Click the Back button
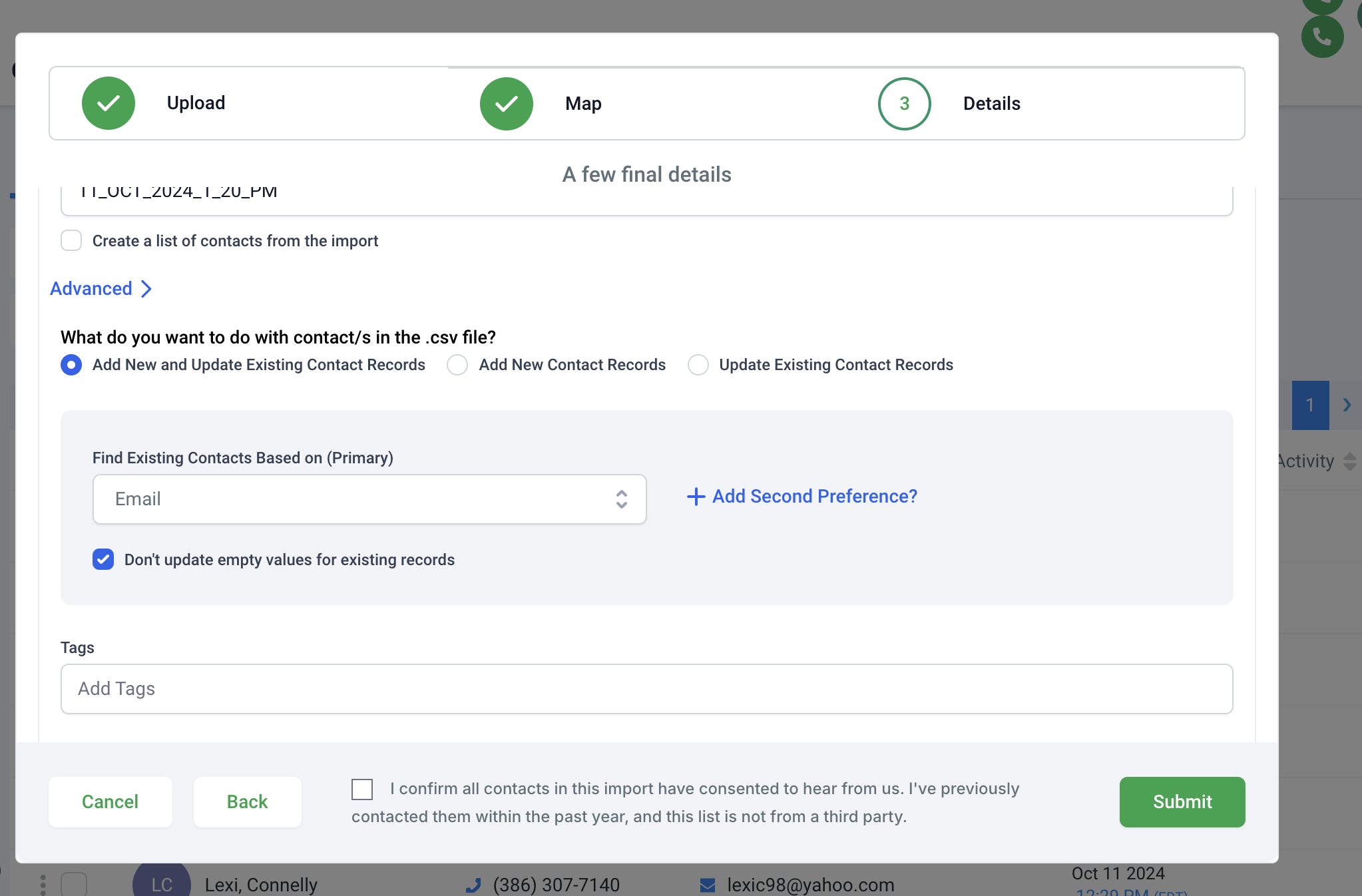The width and height of the screenshot is (1362, 896). pyautogui.click(x=247, y=801)
